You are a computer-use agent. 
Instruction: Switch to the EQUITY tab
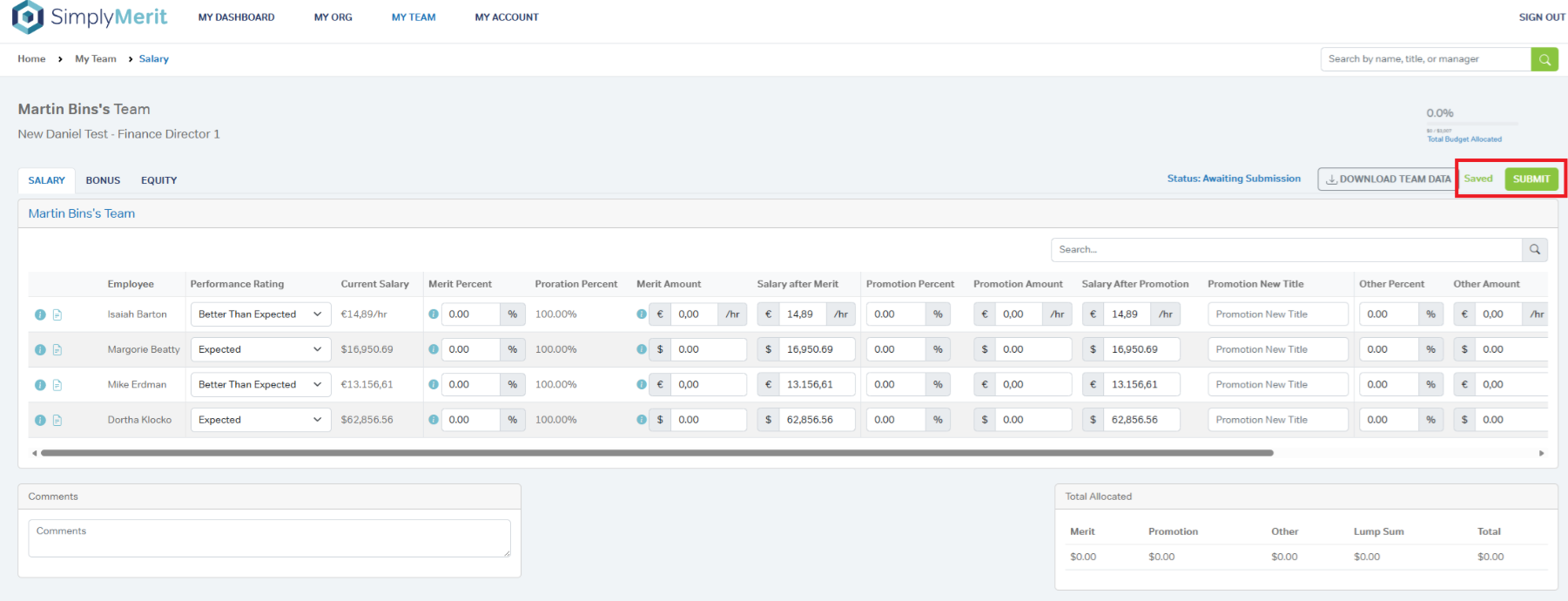158,180
